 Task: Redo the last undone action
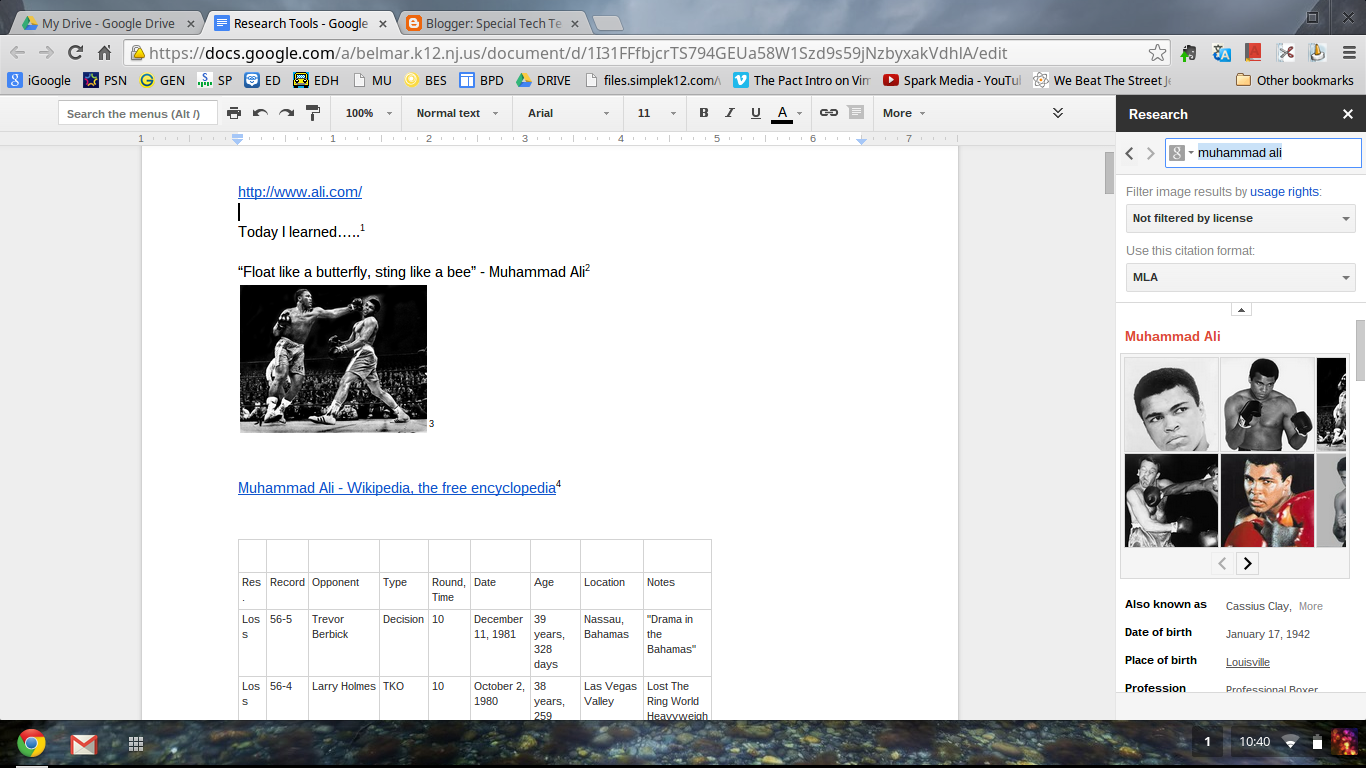coord(286,113)
